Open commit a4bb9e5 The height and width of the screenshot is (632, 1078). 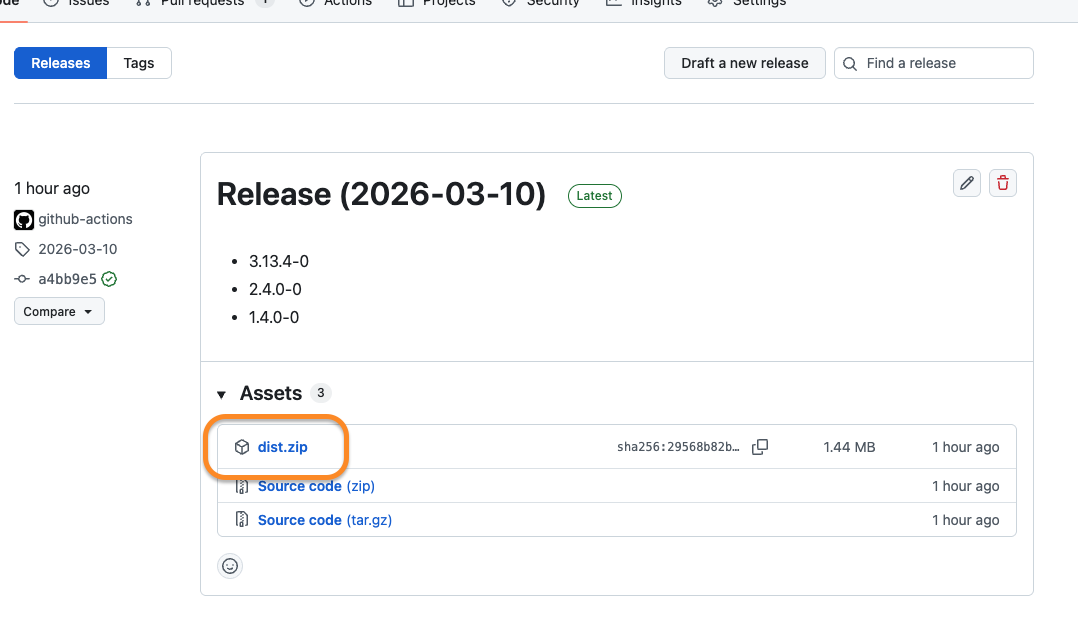pyautogui.click(x=67, y=280)
